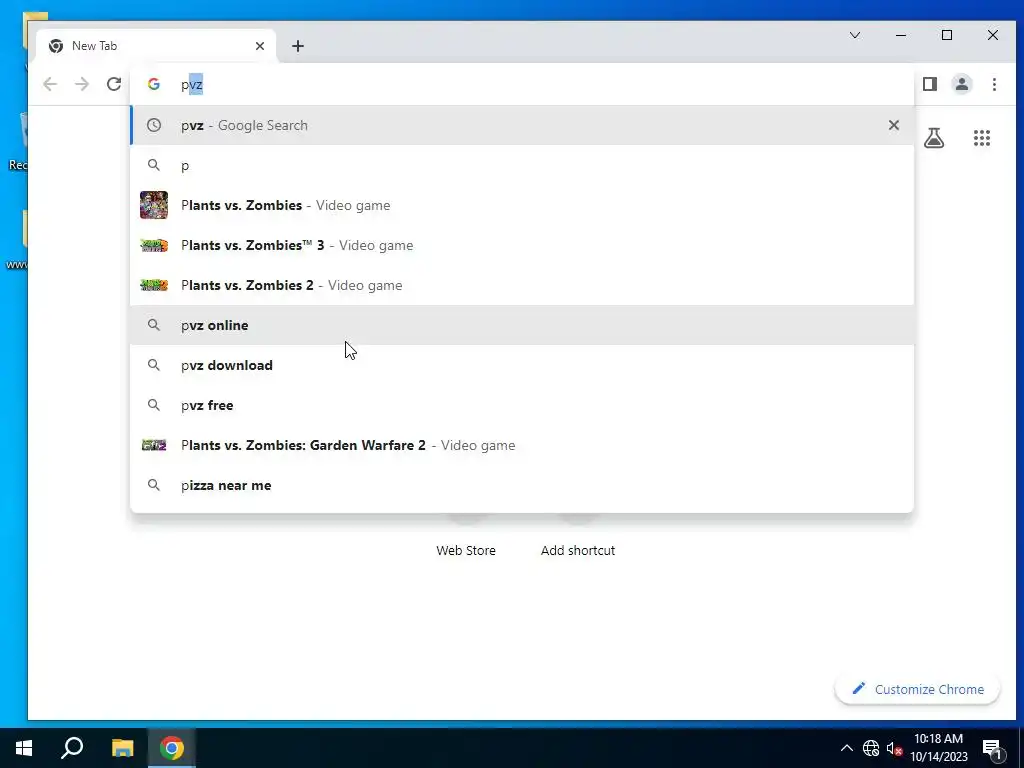Click magnifier icon beside 'p' suggestion
This screenshot has height=768, width=1024.
click(153, 165)
